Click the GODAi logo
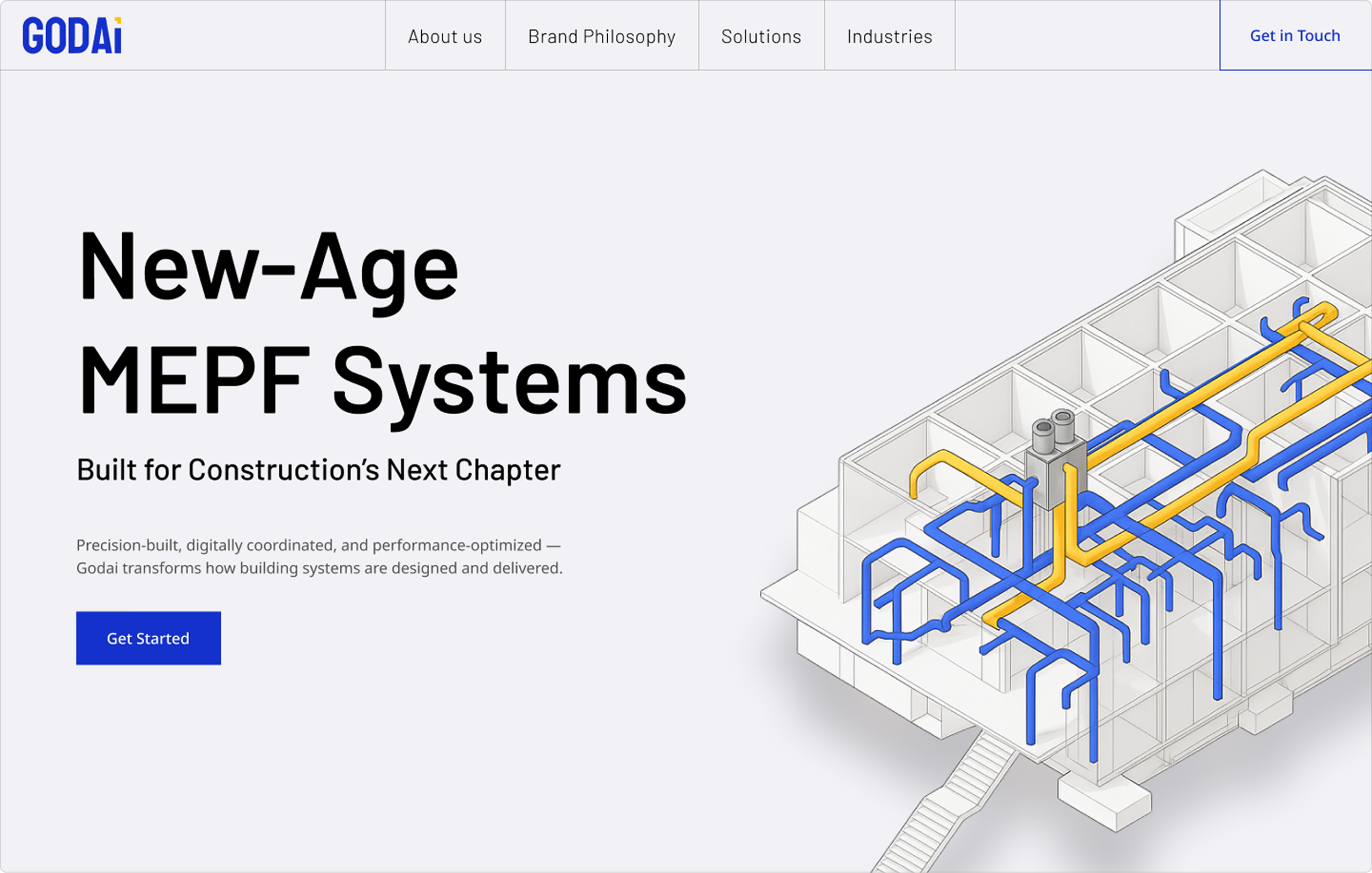The width and height of the screenshot is (1372, 873). [71, 36]
